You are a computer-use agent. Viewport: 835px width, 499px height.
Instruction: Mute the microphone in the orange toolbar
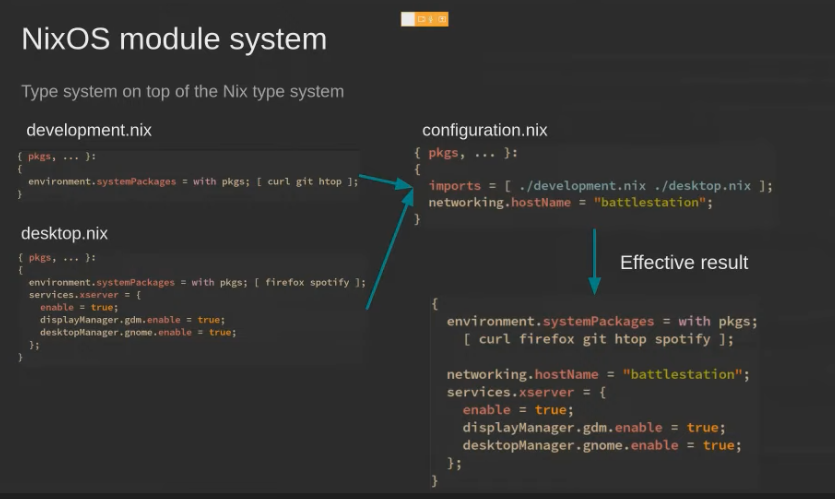click(x=432, y=19)
